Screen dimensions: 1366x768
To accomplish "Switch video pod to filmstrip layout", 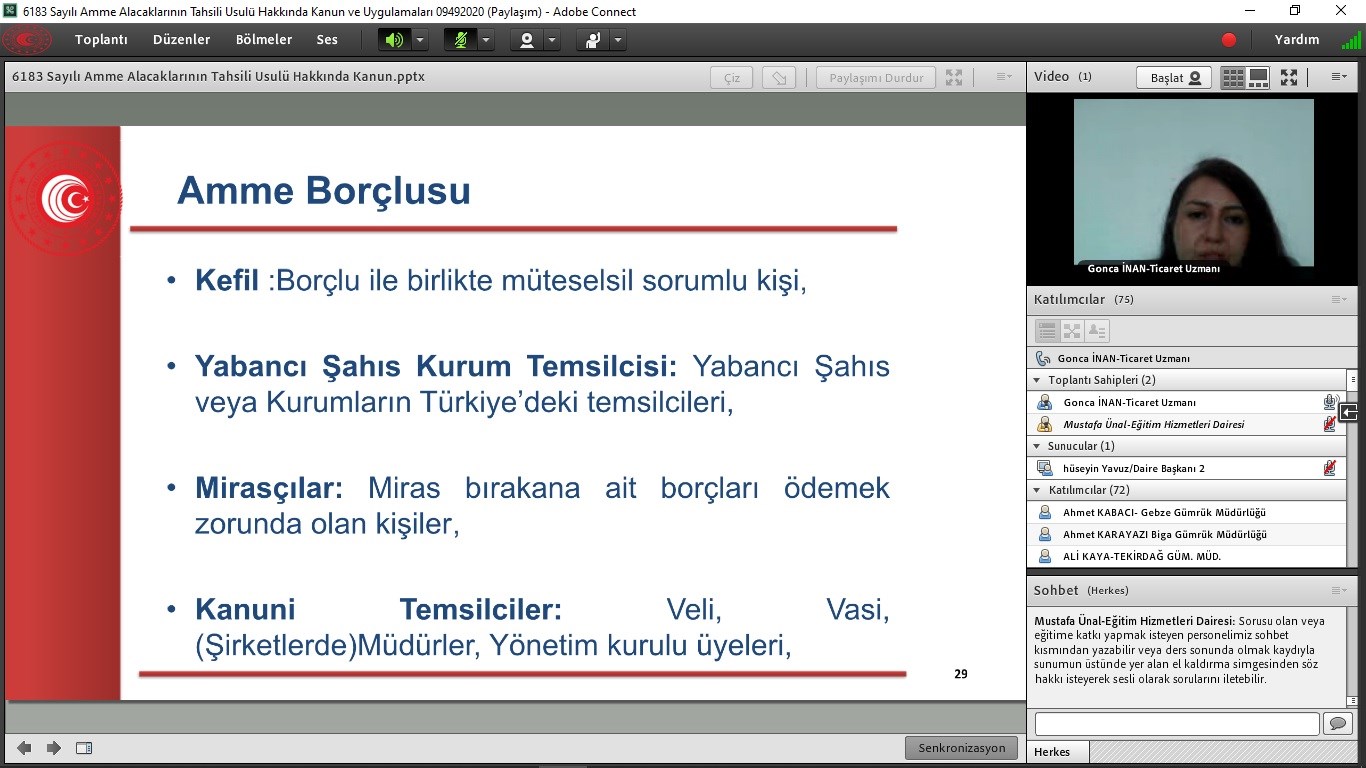I will (x=1258, y=77).
